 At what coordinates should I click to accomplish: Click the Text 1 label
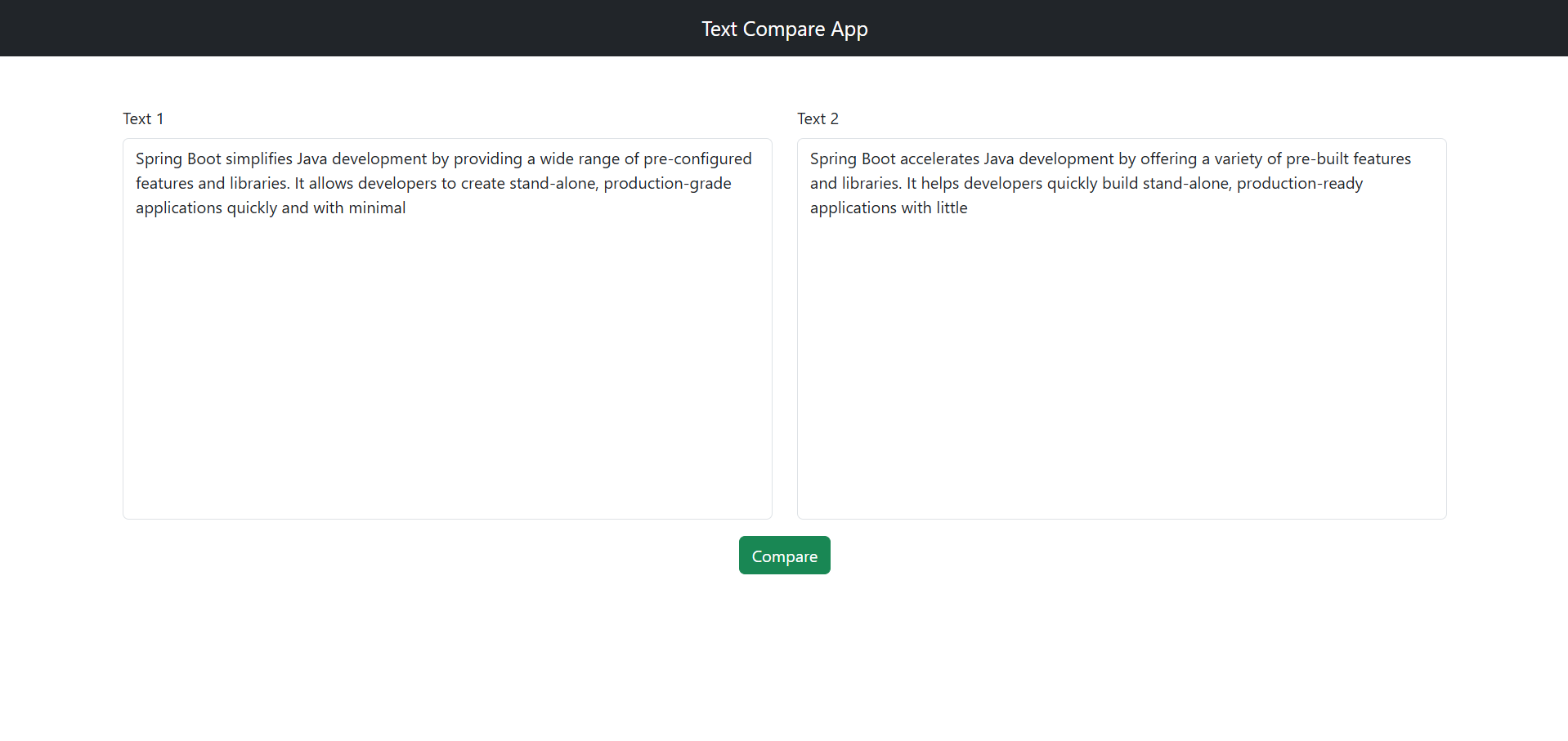click(x=143, y=118)
